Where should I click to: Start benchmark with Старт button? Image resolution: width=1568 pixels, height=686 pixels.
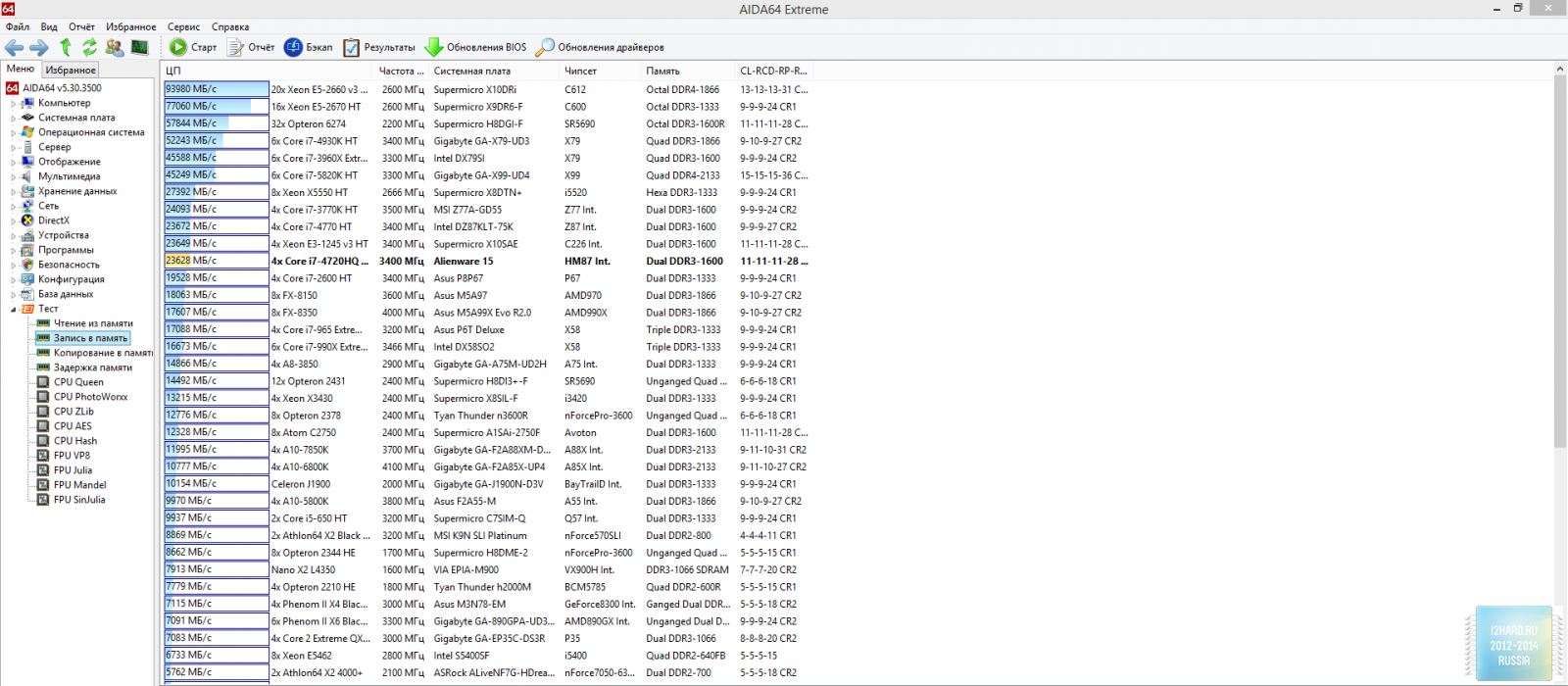pyautogui.click(x=193, y=47)
